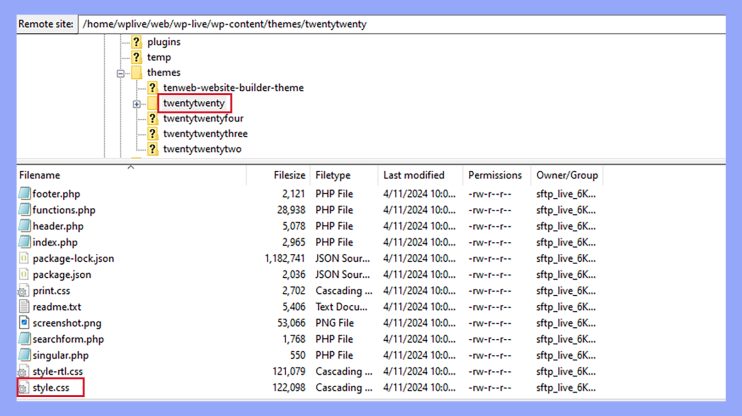This screenshot has height=416, width=742.
Task: Click the screenshot.png image file icon
Action: coord(25,323)
